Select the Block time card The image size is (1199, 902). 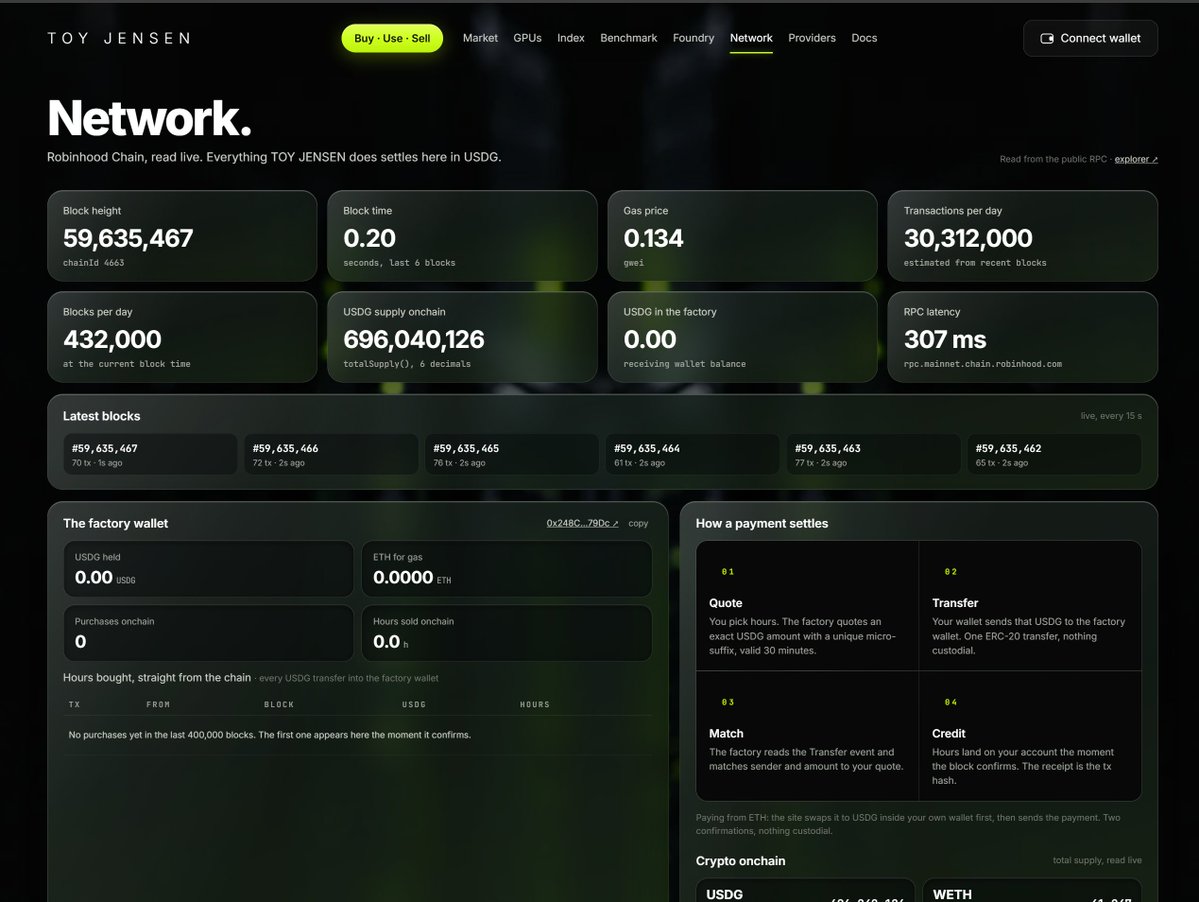[x=462, y=236]
